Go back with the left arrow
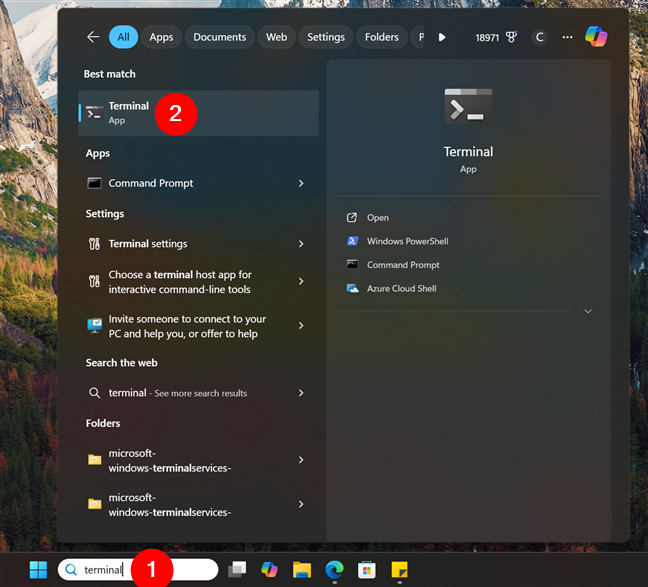 click(93, 37)
